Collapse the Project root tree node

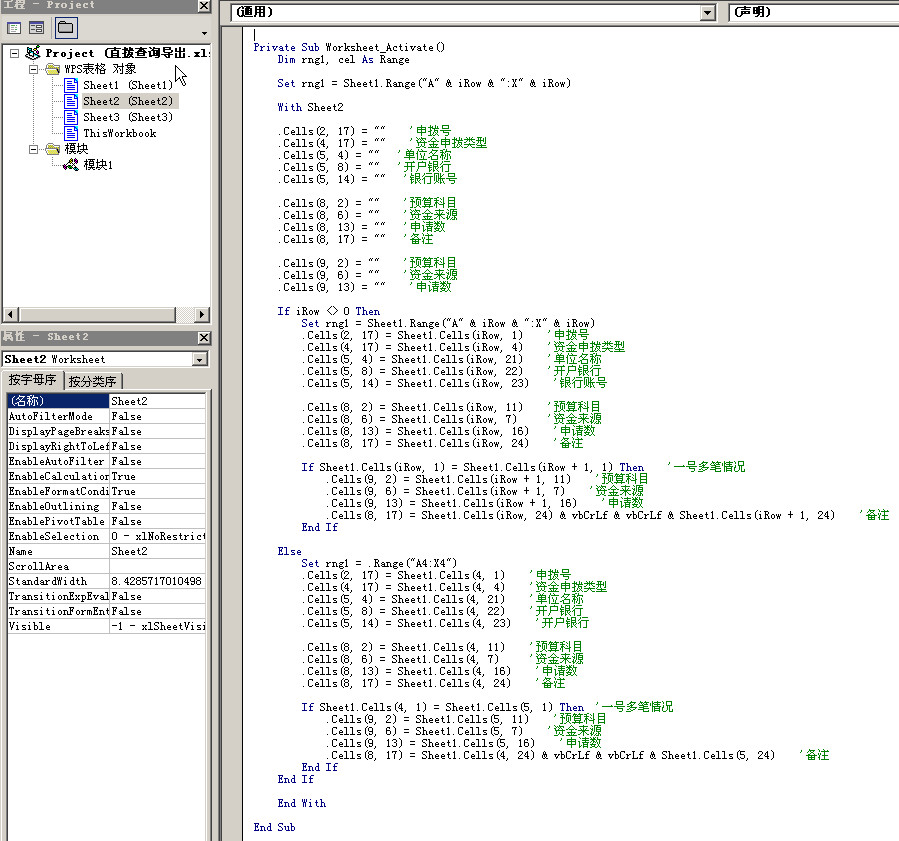click(14, 53)
